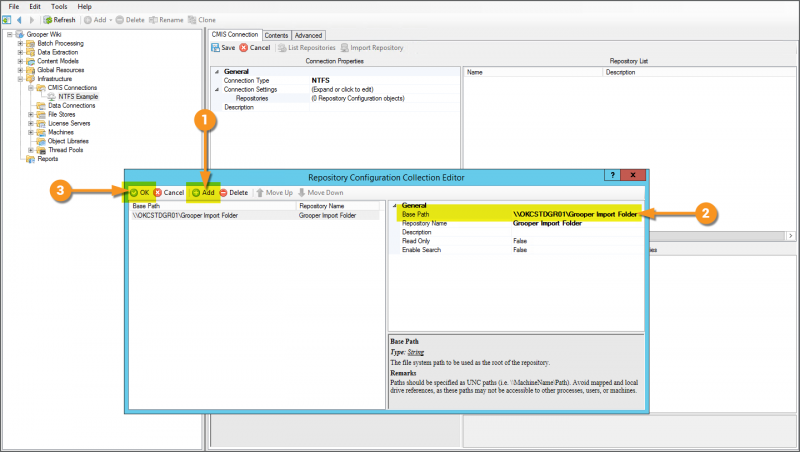800x452 pixels.
Task: Collapse the Infrastructure folder
Action: tap(20, 79)
